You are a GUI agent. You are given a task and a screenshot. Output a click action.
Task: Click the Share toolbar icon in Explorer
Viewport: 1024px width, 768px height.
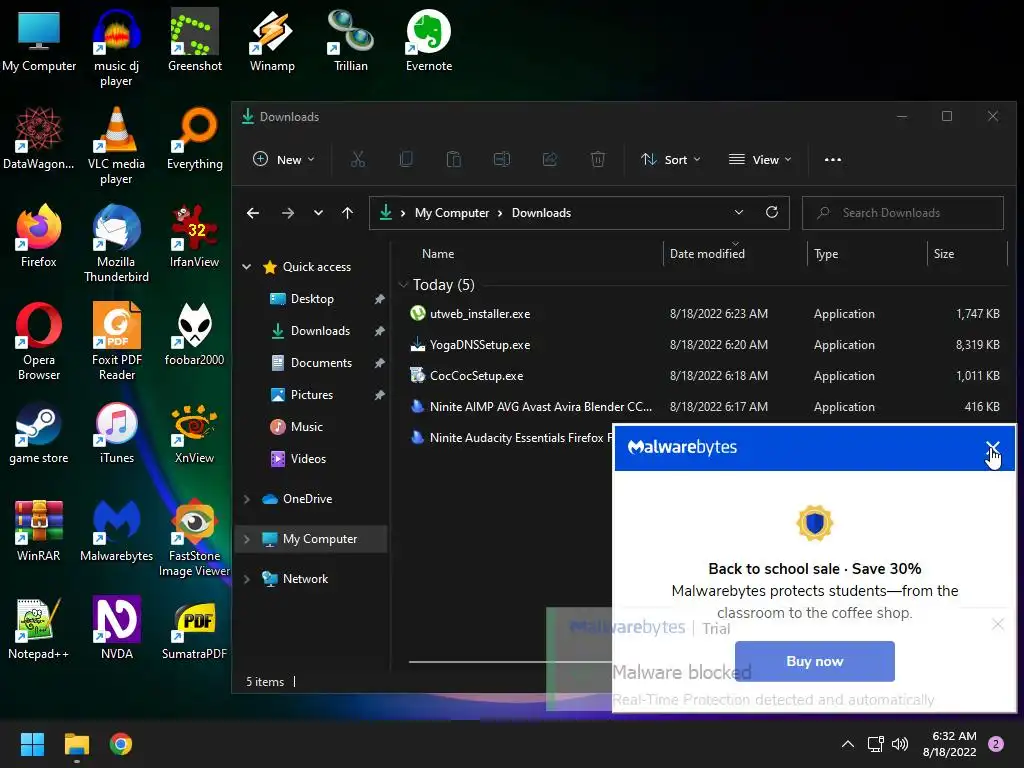(x=550, y=159)
